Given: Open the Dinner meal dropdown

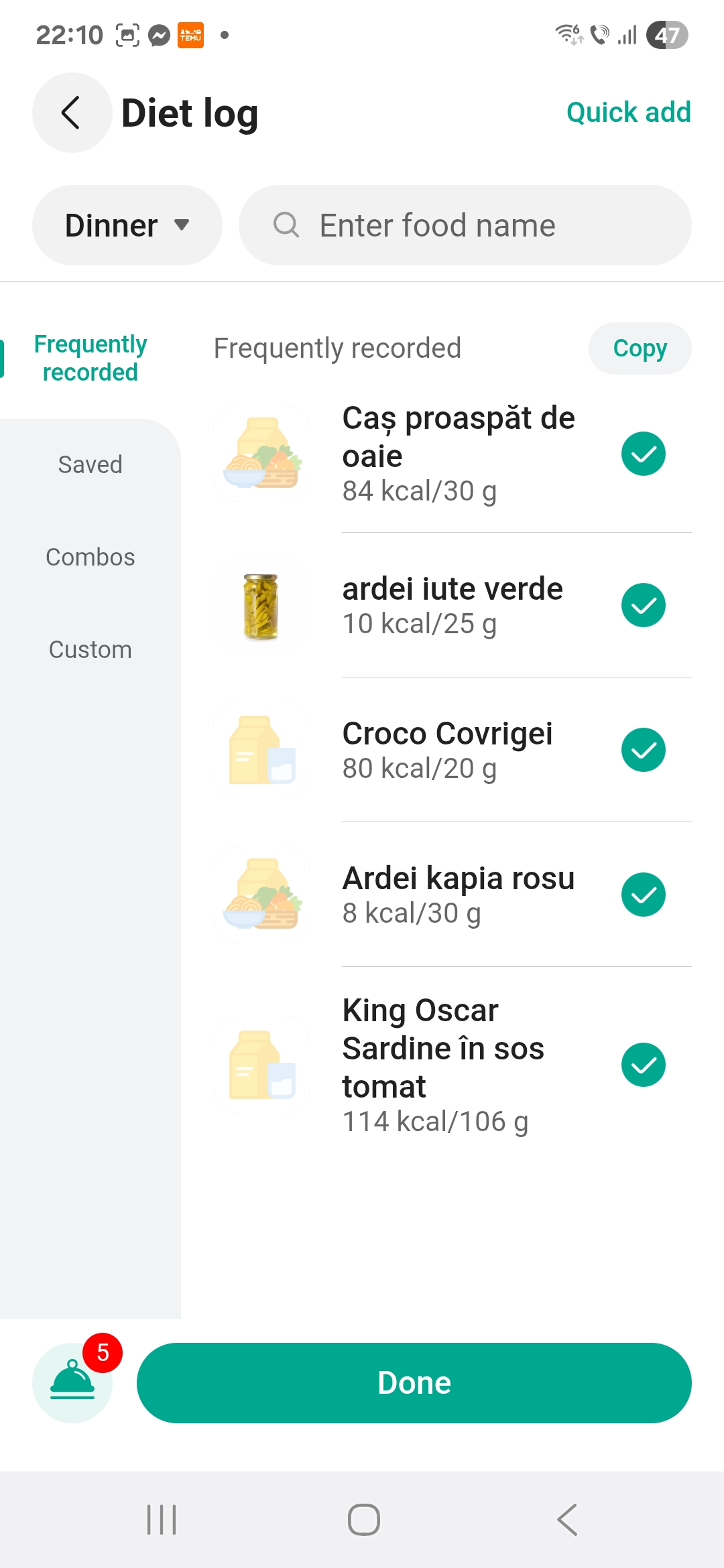Looking at the screenshot, I should 127,225.
